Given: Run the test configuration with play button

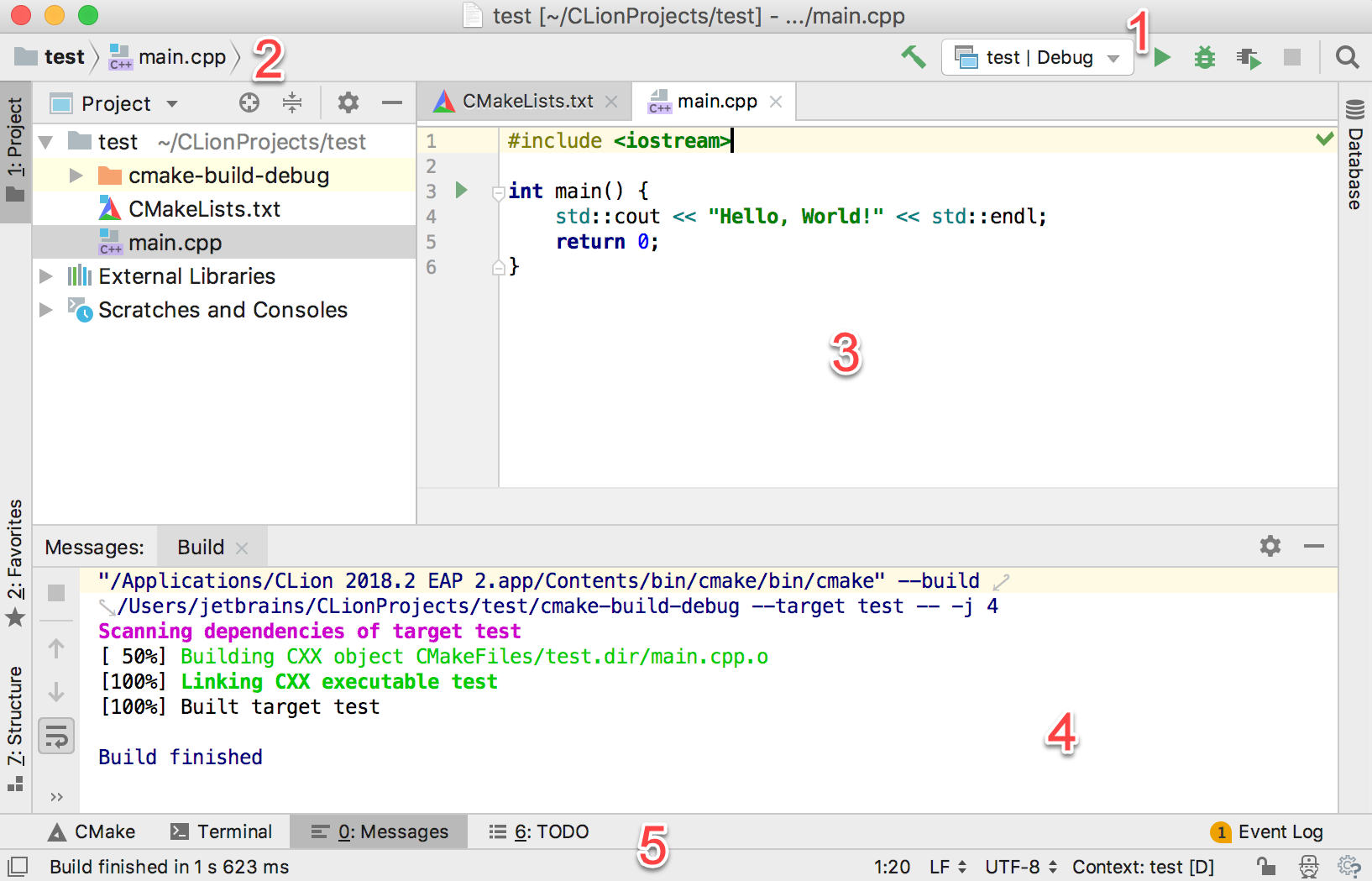Looking at the screenshot, I should click(x=1162, y=57).
